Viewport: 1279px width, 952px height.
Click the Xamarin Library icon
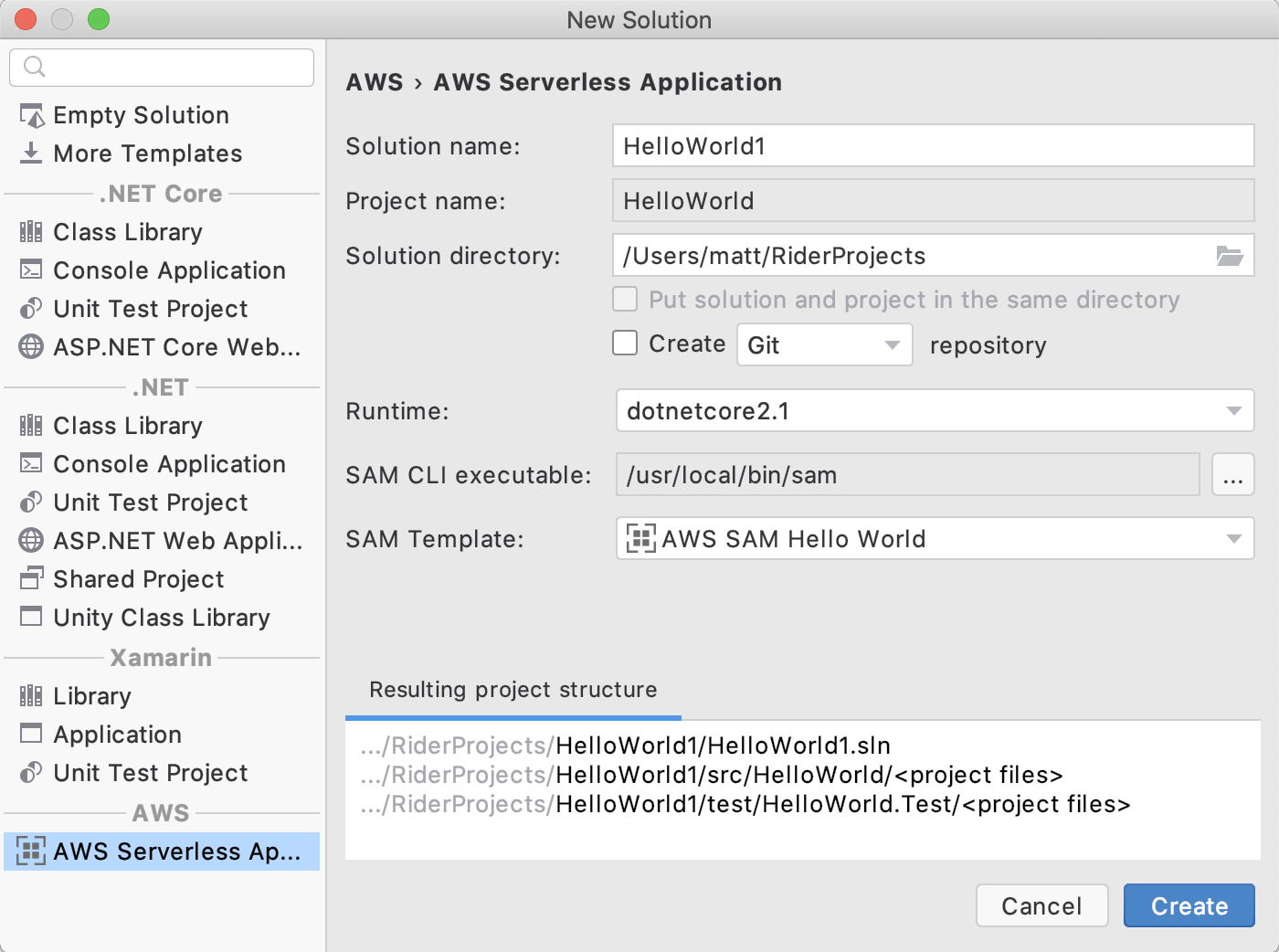tap(31, 696)
